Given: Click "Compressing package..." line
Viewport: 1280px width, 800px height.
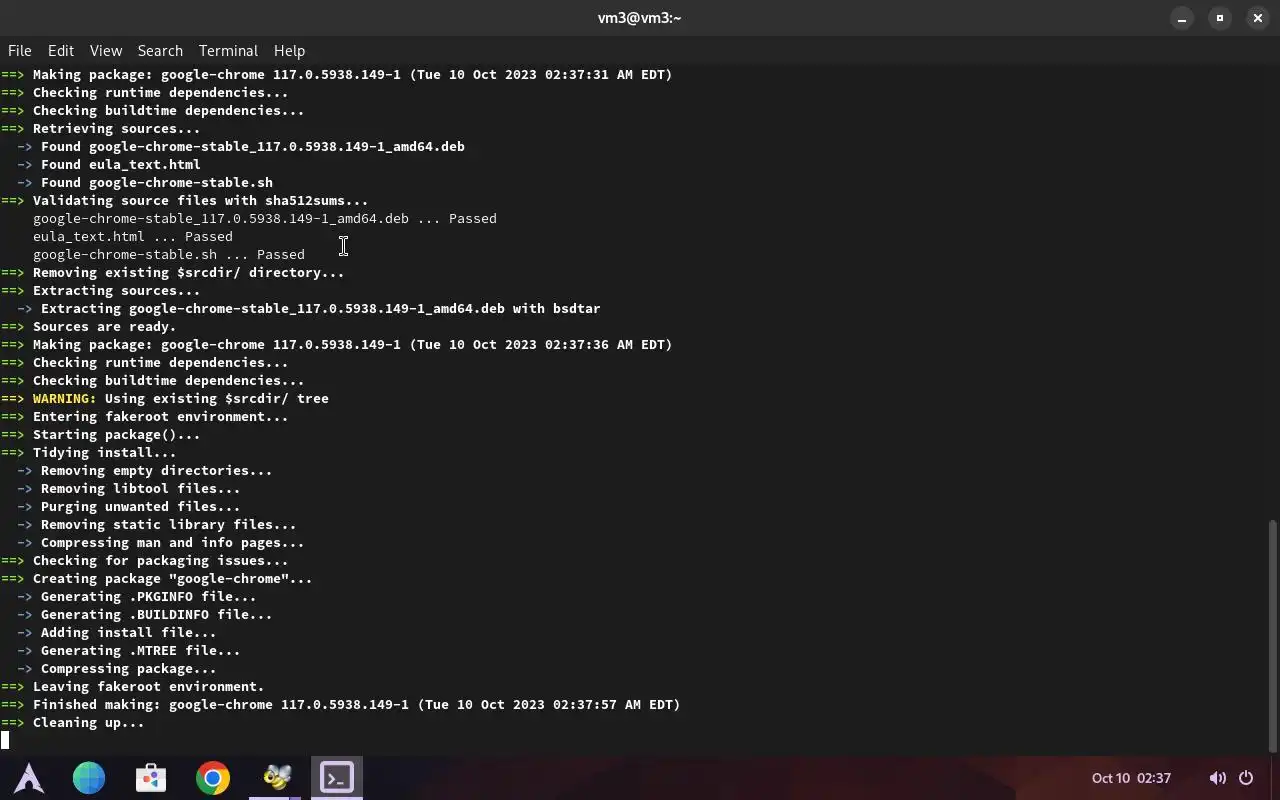Looking at the screenshot, I should tap(128, 668).
